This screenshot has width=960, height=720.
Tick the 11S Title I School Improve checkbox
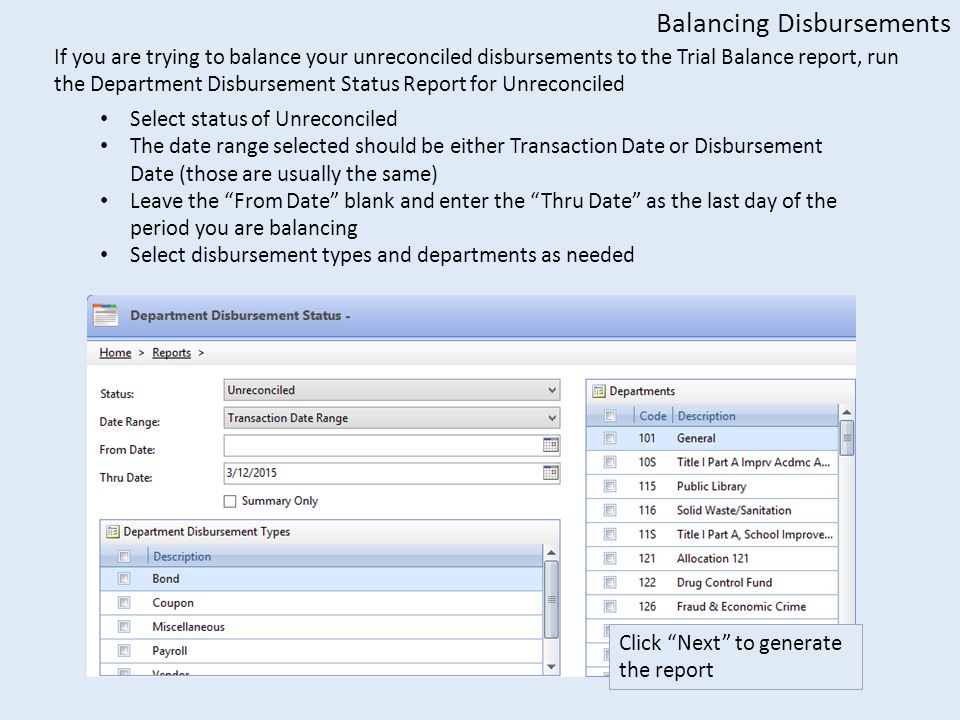coord(610,534)
